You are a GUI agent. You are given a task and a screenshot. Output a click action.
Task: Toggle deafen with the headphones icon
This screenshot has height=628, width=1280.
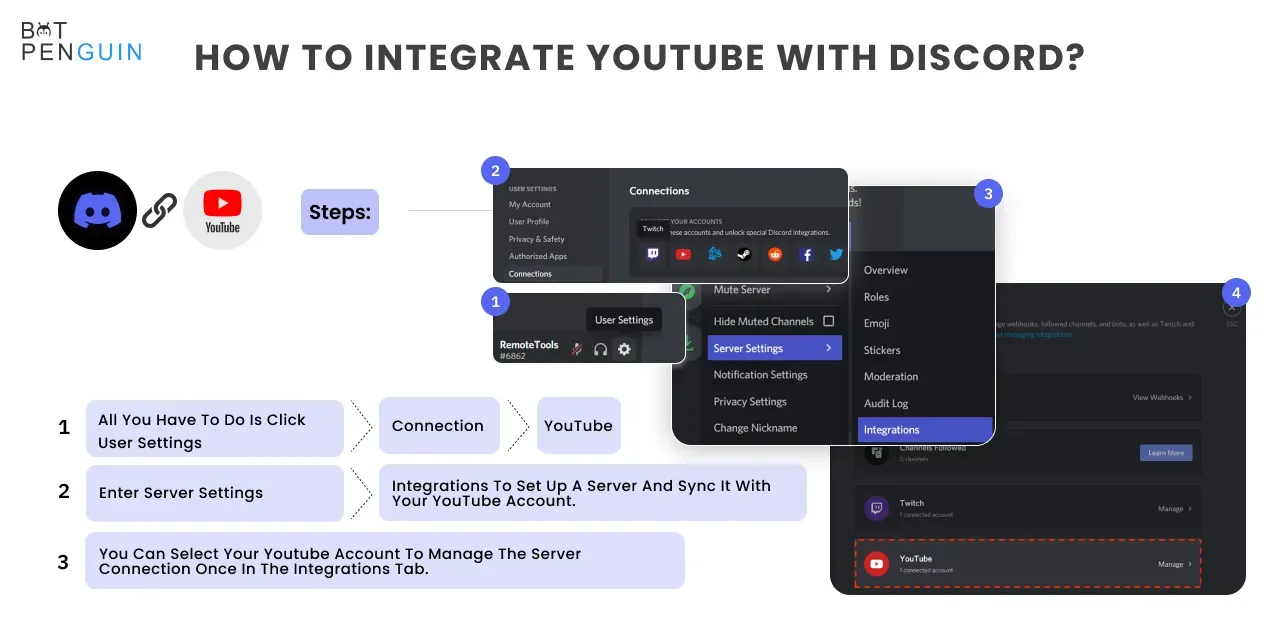pos(600,349)
